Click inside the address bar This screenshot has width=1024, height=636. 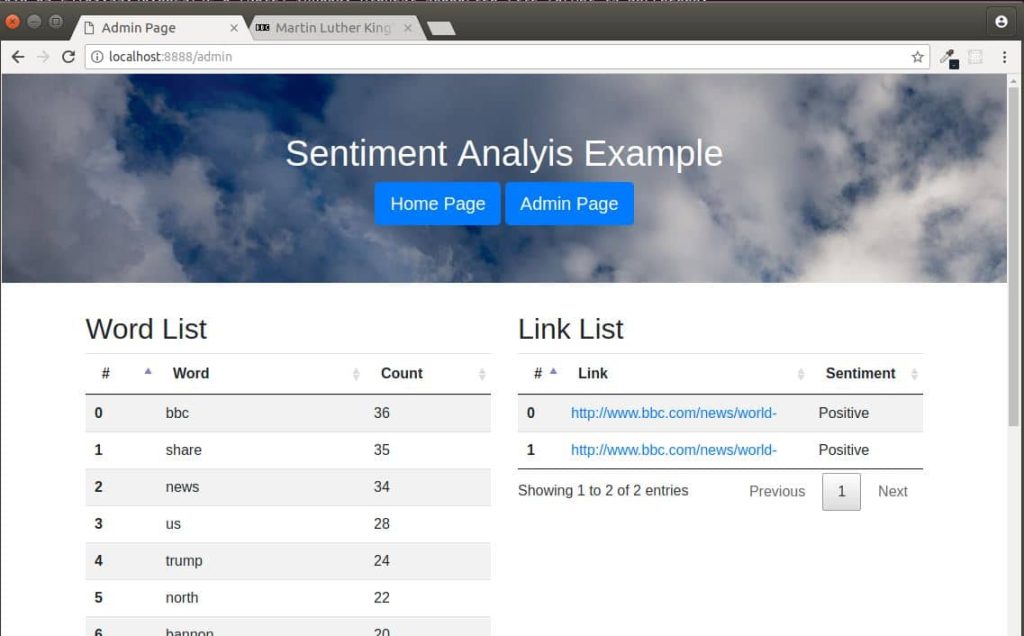point(400,57)
